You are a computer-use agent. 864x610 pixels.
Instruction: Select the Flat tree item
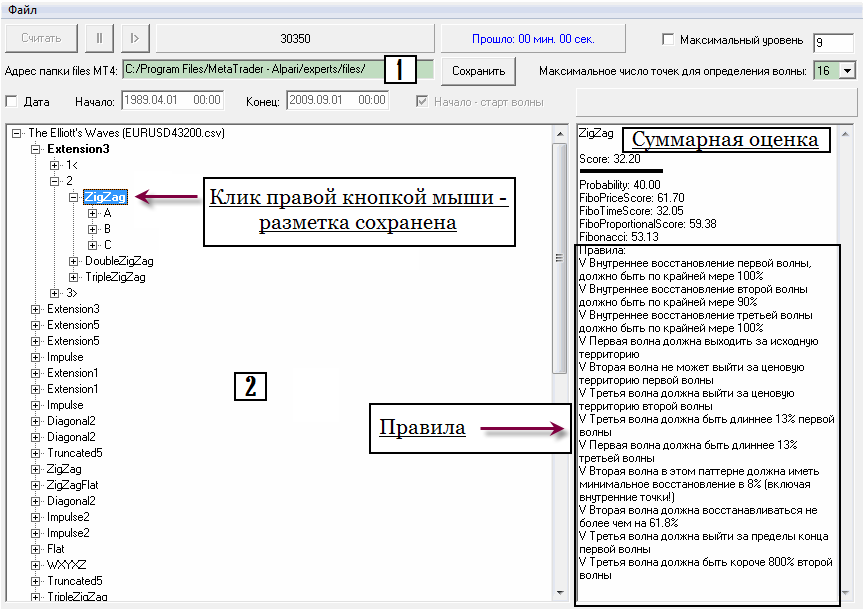[55, 549]
